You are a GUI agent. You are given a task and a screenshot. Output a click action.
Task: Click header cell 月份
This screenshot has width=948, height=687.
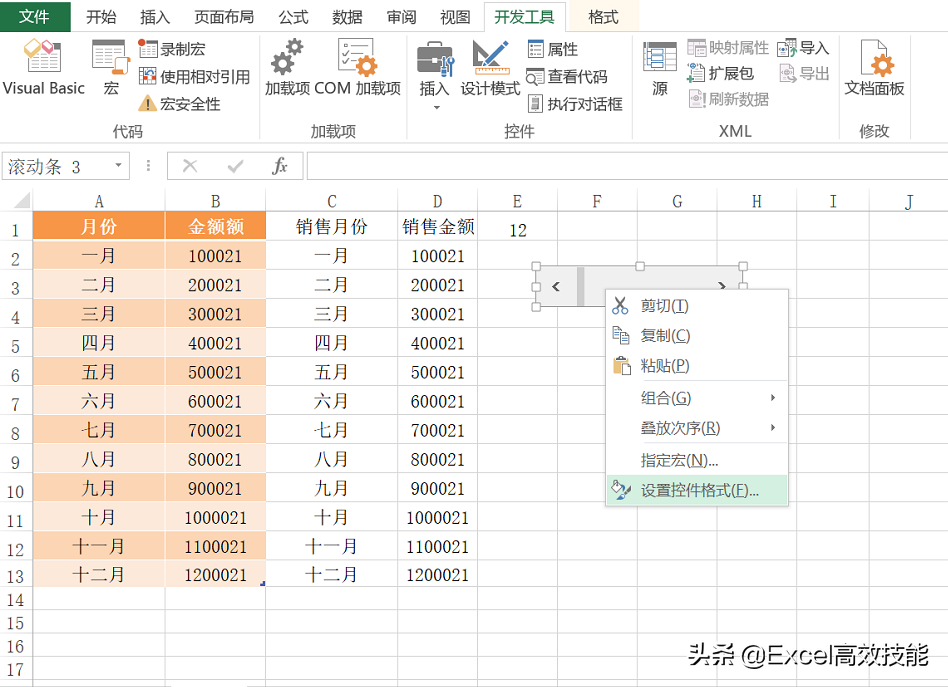click(x=99, y=226)
